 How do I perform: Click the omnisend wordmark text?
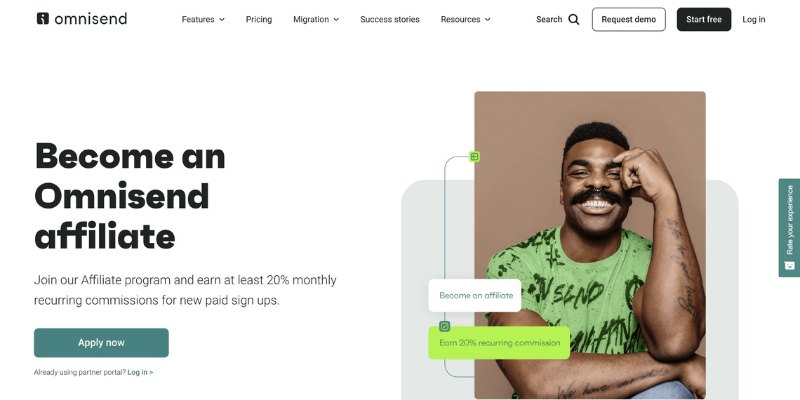coord(90,19)
